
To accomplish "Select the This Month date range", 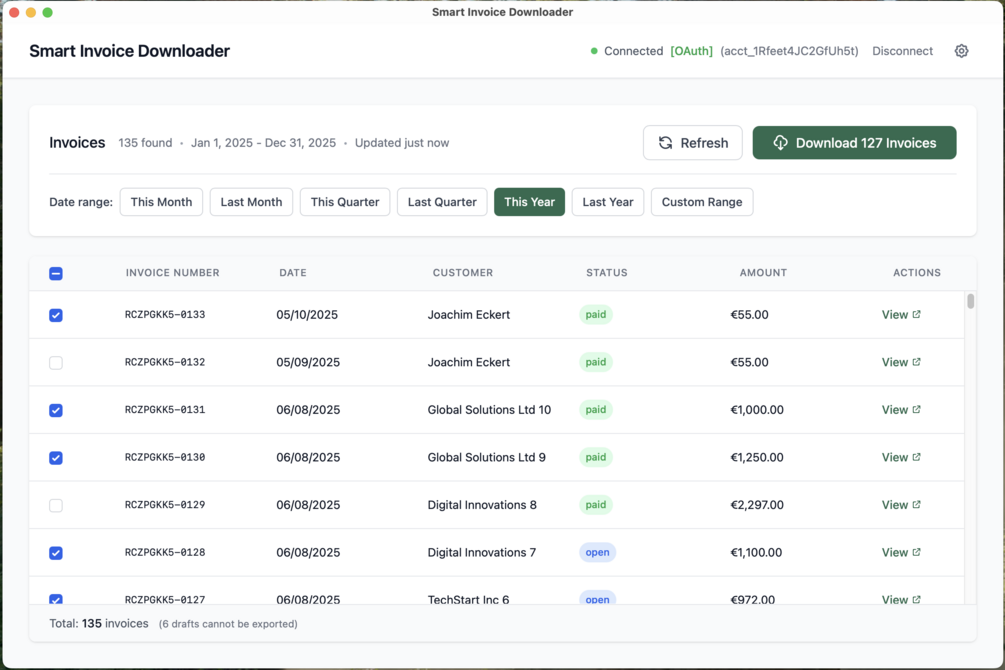I will [x=161, y=202].
